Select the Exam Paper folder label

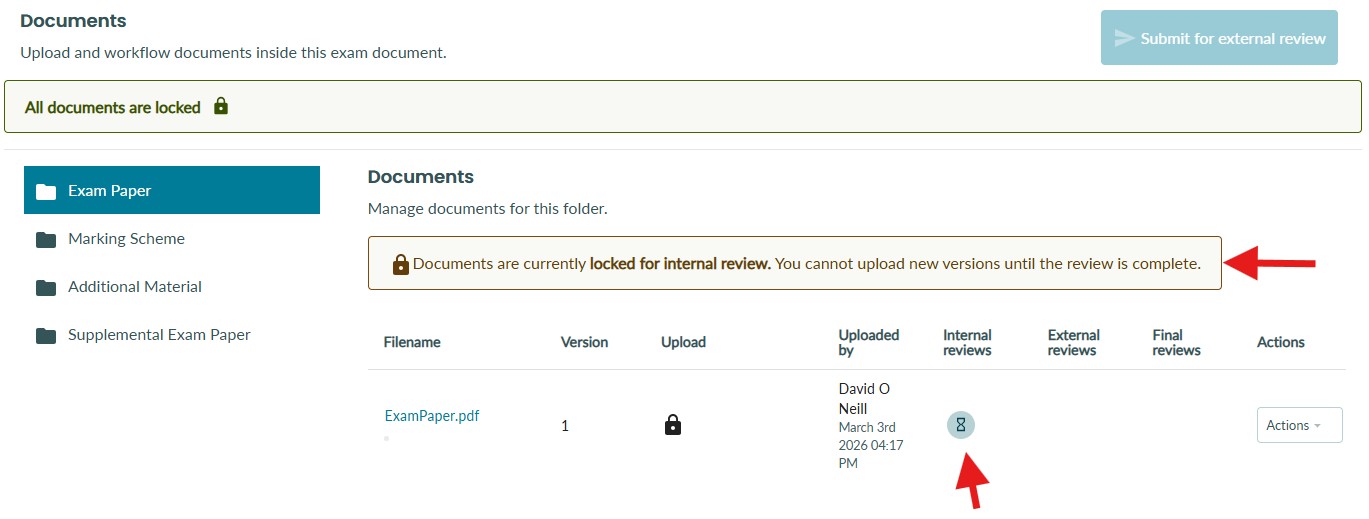tap(109, 190)
